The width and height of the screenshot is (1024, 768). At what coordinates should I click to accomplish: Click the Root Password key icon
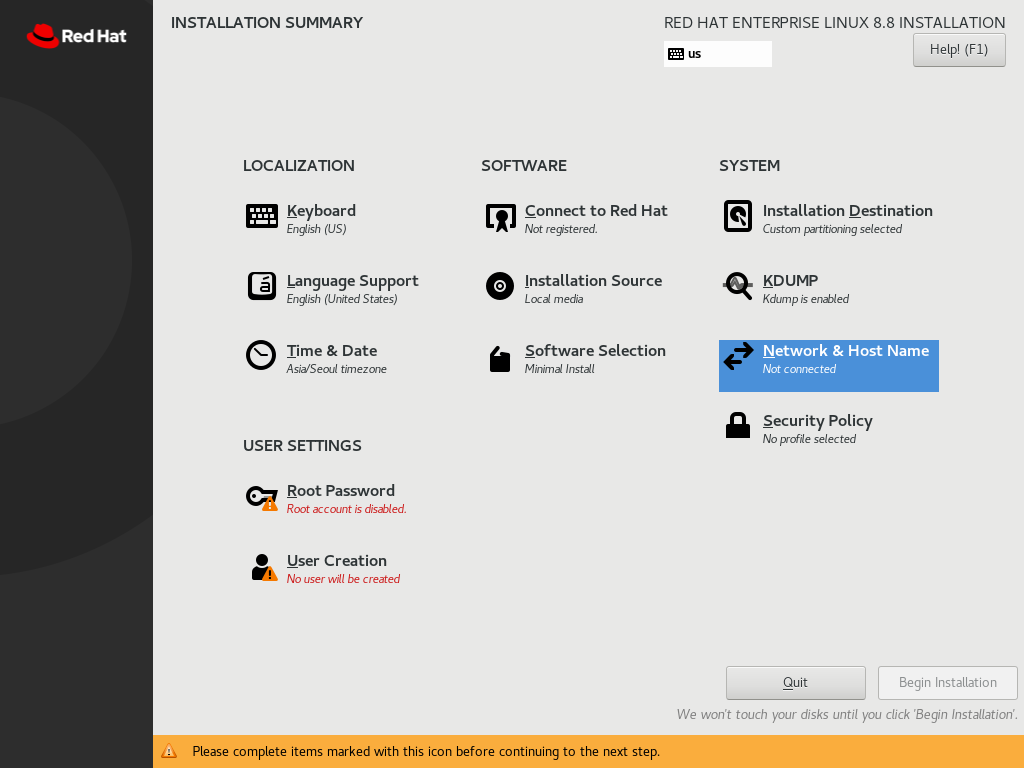click(262, 498)
